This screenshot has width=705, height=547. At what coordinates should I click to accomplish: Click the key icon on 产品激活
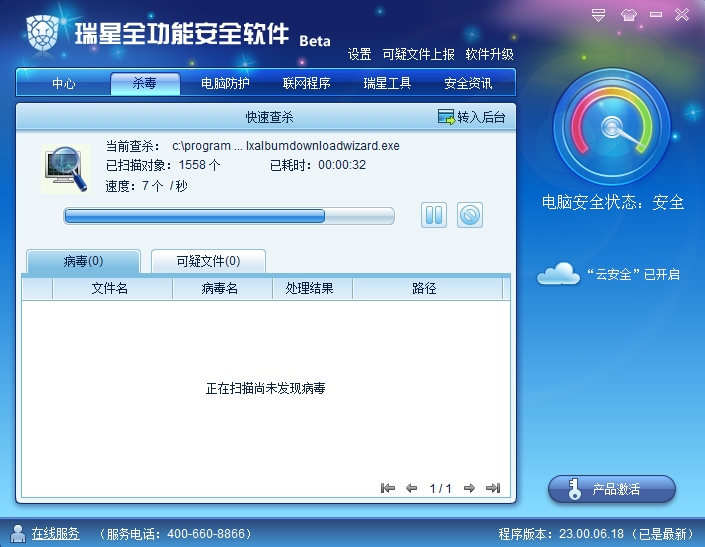tap(574, 489)
